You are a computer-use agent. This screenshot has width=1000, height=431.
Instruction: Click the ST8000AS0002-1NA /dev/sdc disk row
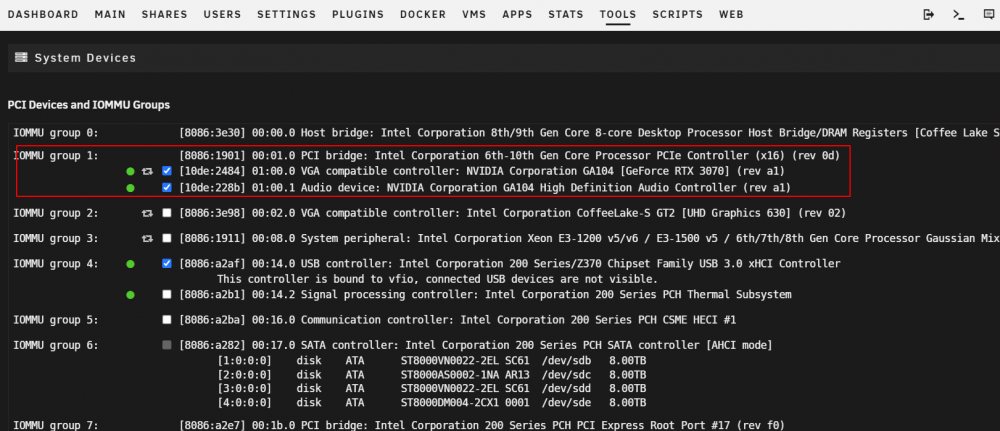point(432,374)
